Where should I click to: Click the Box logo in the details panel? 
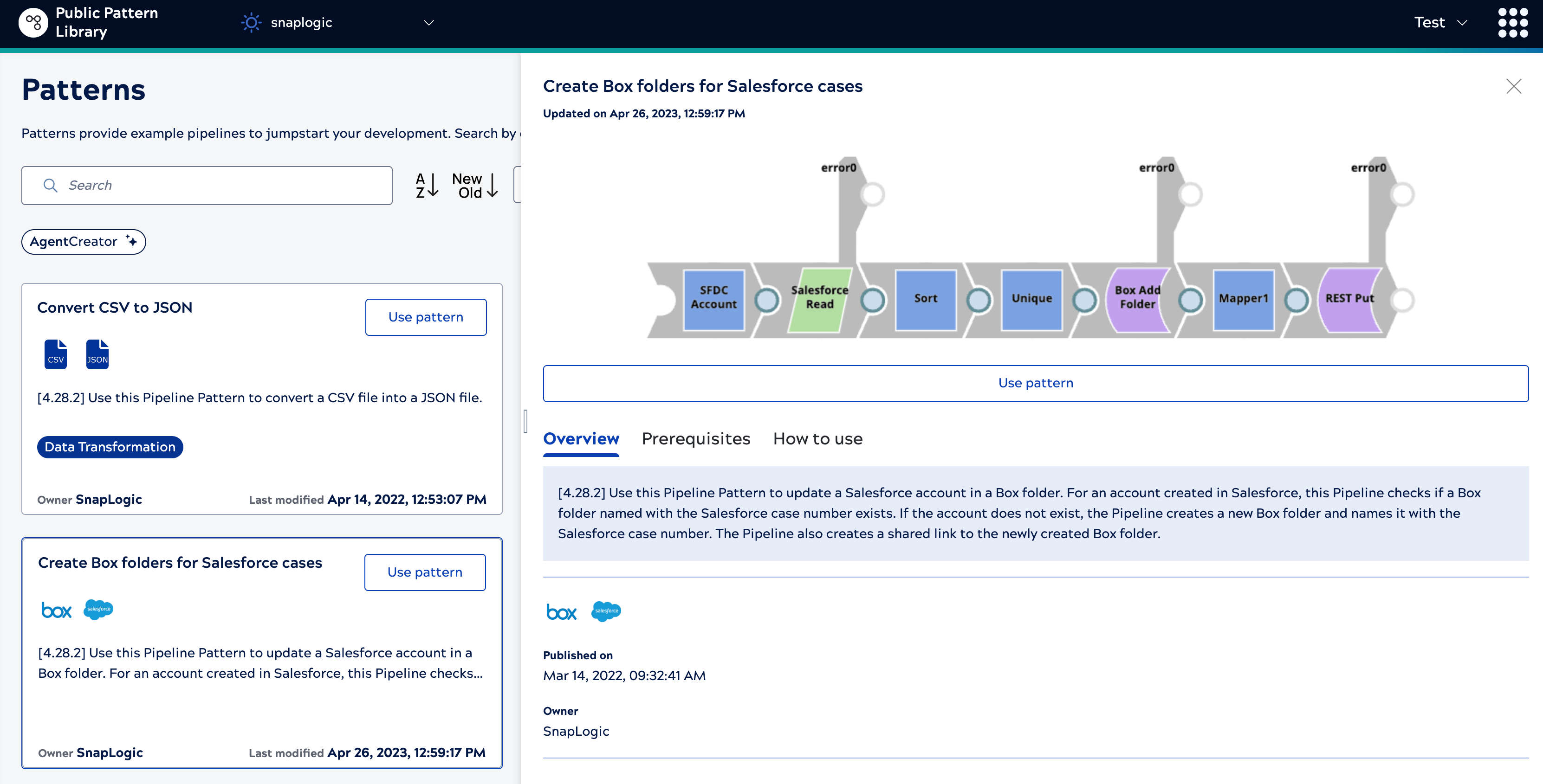pyautogui.click(x=561, y=611)
